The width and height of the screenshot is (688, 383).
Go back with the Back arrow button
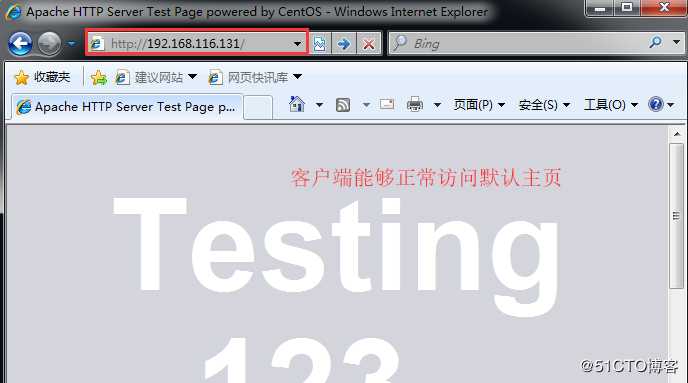pos(20,44)
